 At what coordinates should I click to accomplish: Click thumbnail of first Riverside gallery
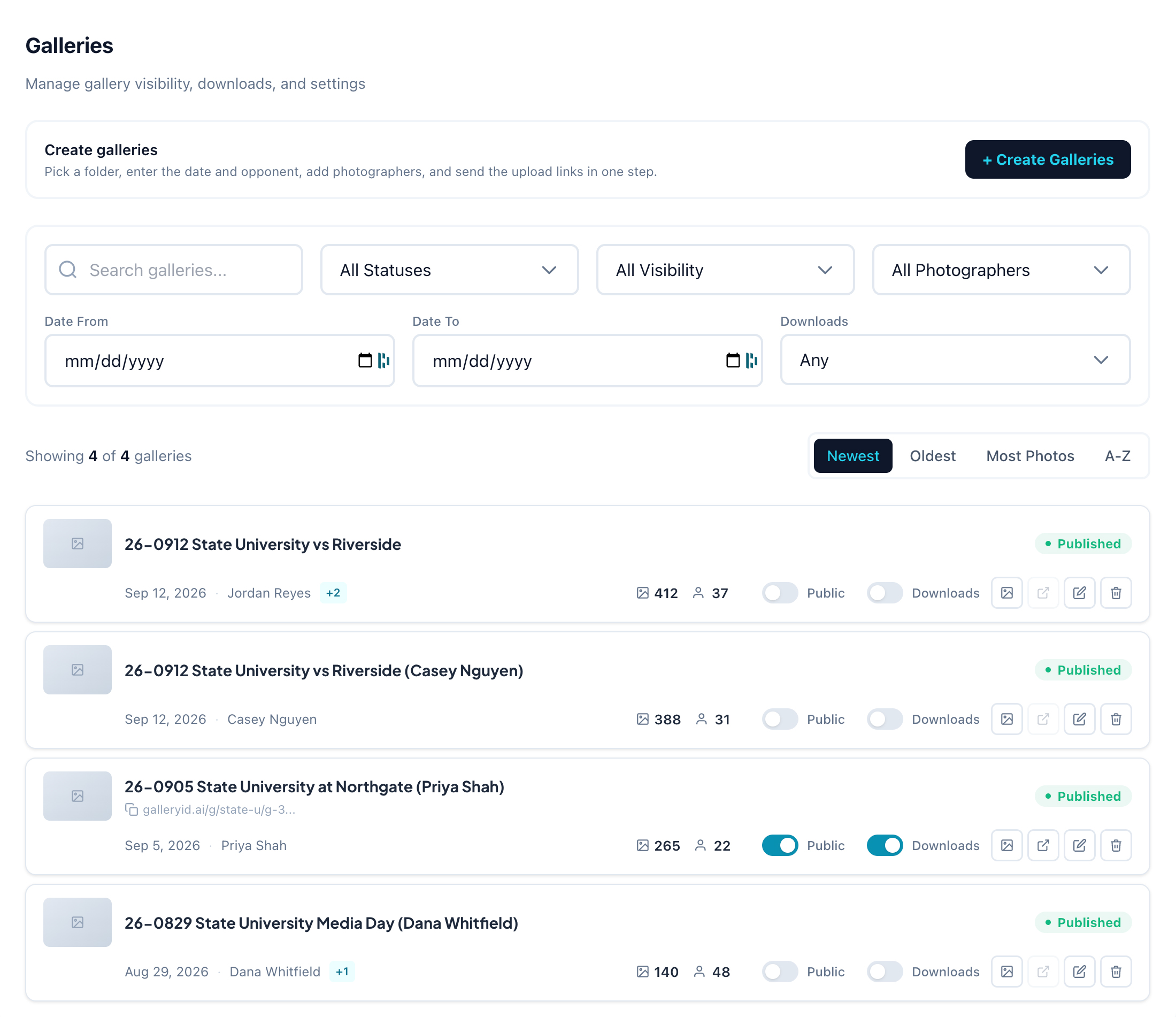coord(77,544)
